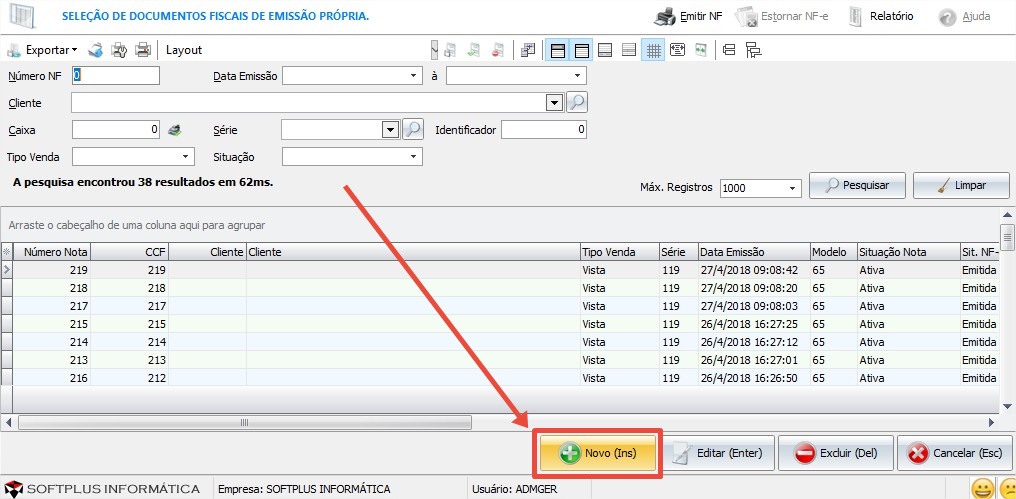1016x499 pixels.
Task: Open the printer setup icon with wrench
Action: click(119, 50)
